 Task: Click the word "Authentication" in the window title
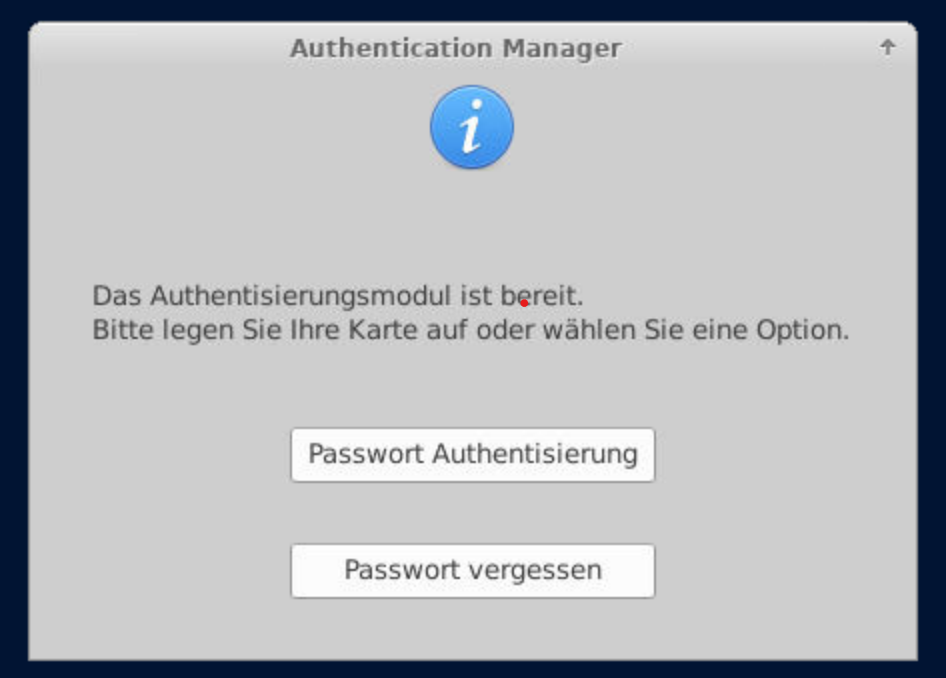(391, 48)
